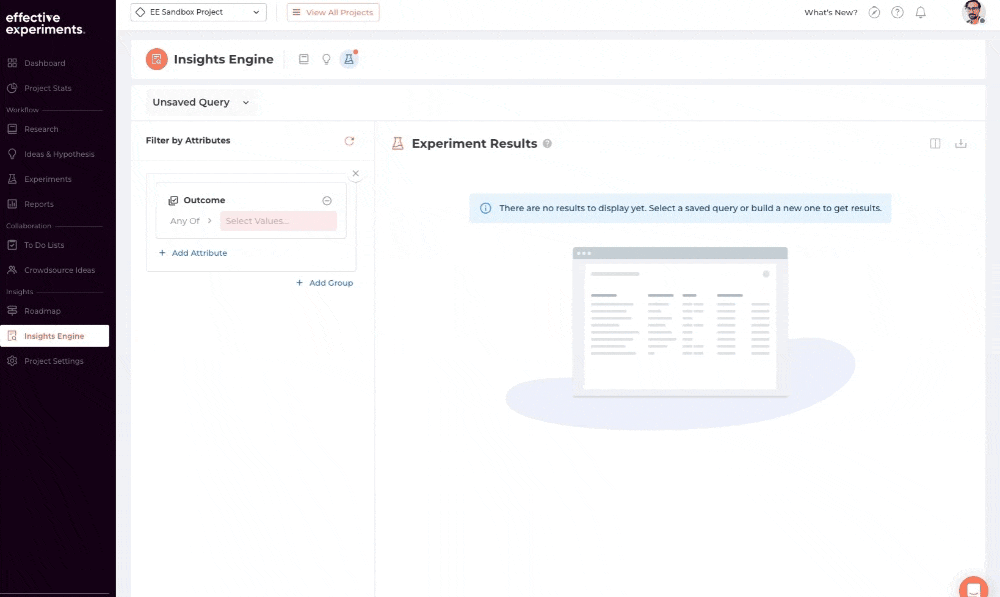Click the compass explore icon
The height and width of the screenshot is (597, 1000).
pos(874,12)
